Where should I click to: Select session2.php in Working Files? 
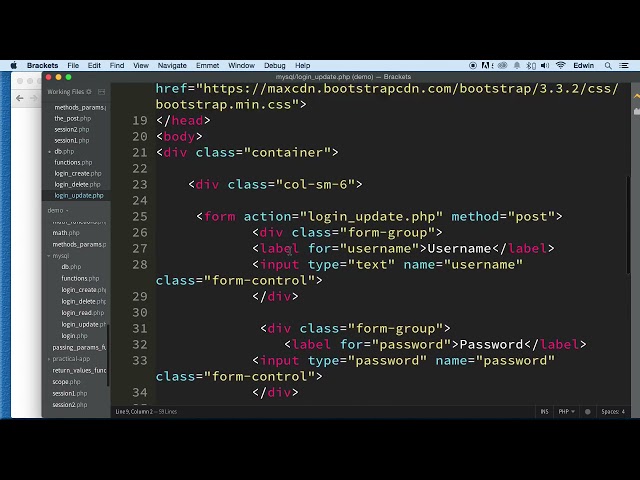72,129
